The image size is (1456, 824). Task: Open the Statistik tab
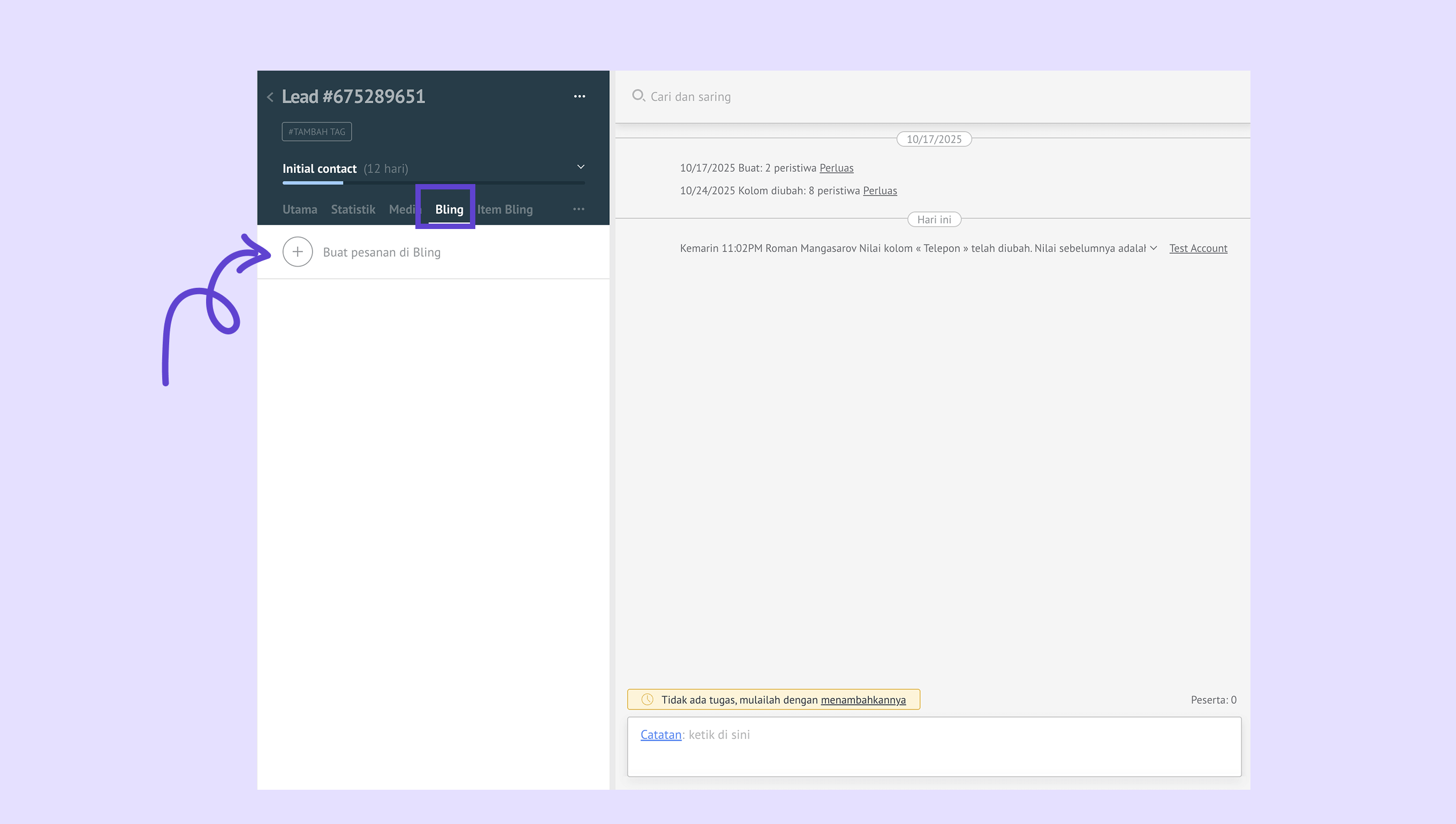click(353, 209)
